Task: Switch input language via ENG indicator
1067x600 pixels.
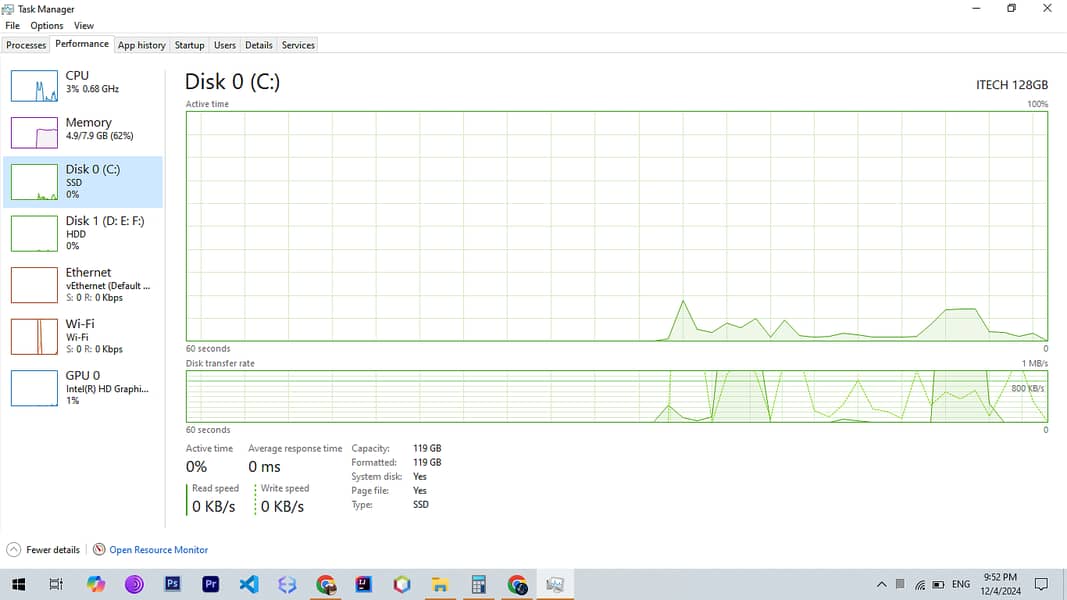Action: pos(961,584)
